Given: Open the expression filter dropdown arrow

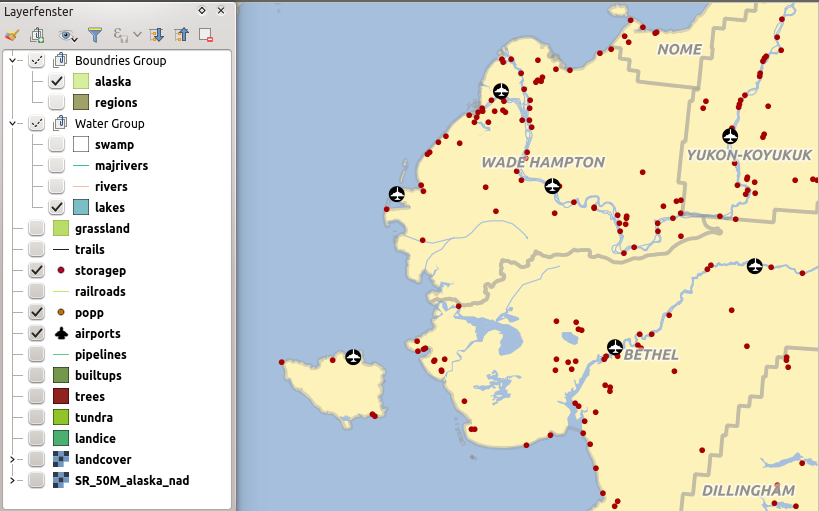Looking at the screenshot, I should tap(137, 36).
